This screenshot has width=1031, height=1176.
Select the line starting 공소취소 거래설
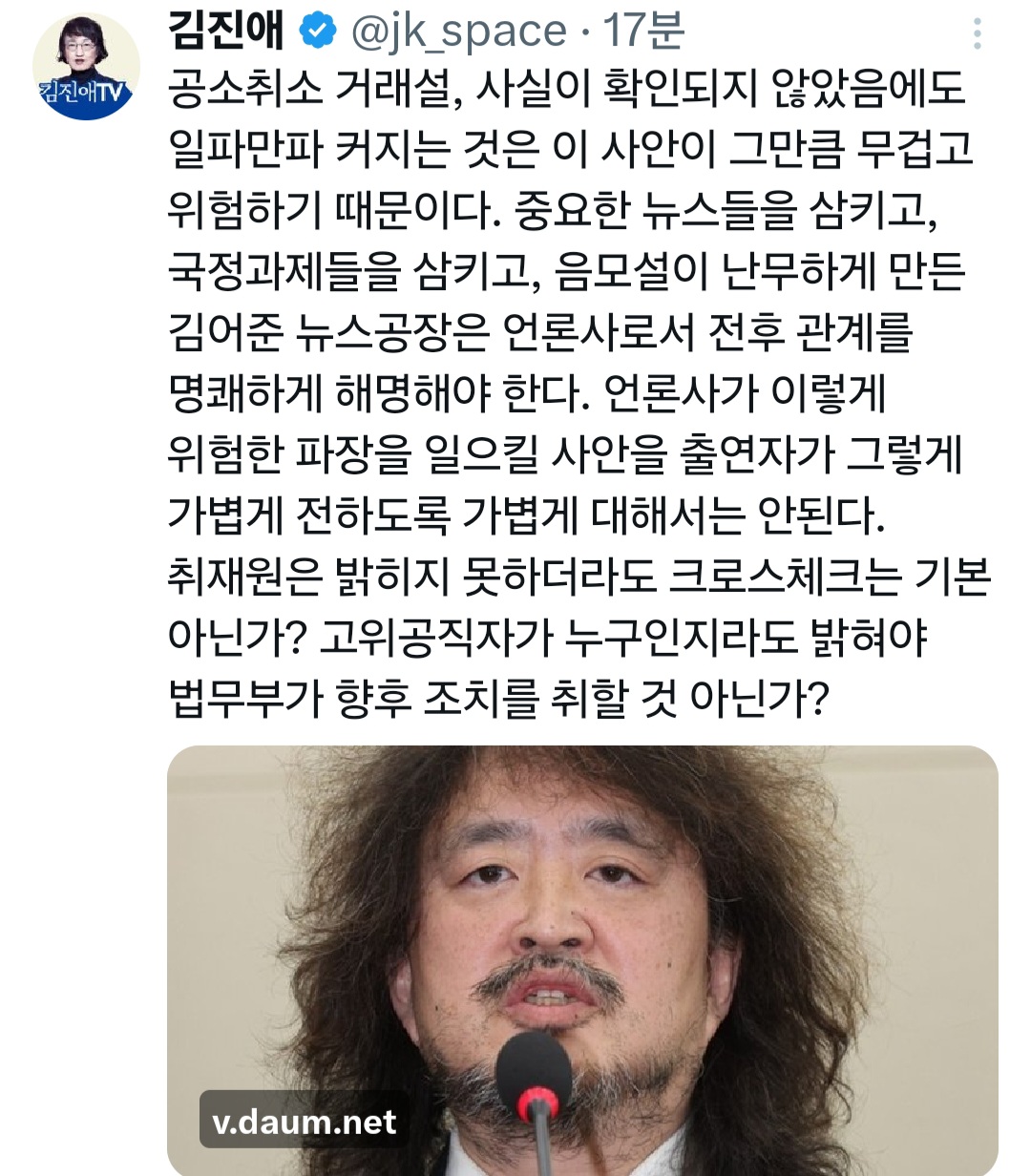[x=568, y=90]
